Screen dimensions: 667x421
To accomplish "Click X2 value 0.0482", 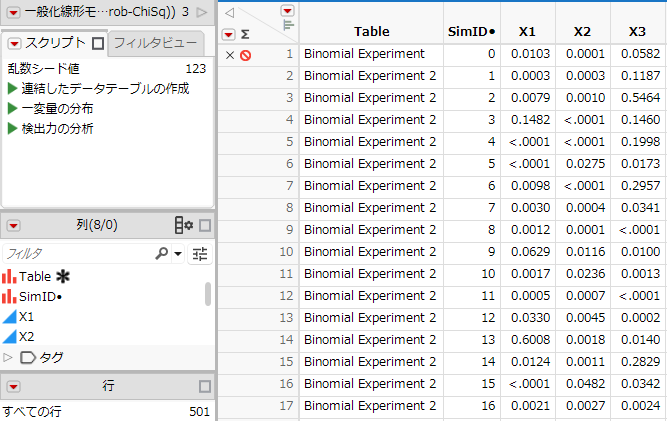I will 585,384.
